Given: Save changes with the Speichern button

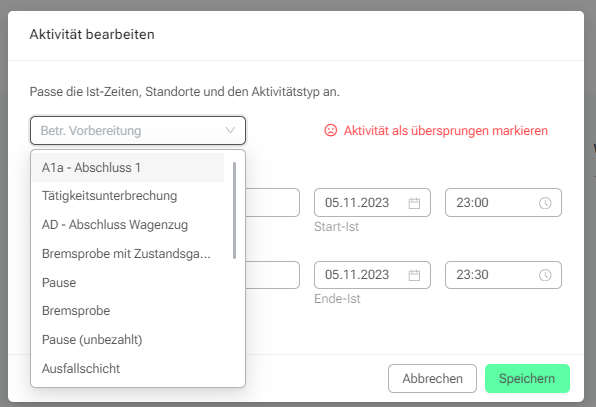Looking at the screenshot, I should tap(527, 378).
